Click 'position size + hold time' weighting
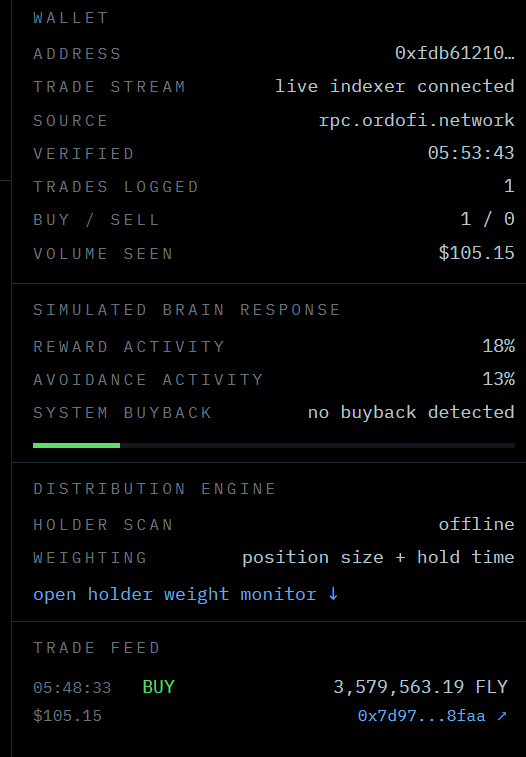The image size is (526, 757). point(378,558)
